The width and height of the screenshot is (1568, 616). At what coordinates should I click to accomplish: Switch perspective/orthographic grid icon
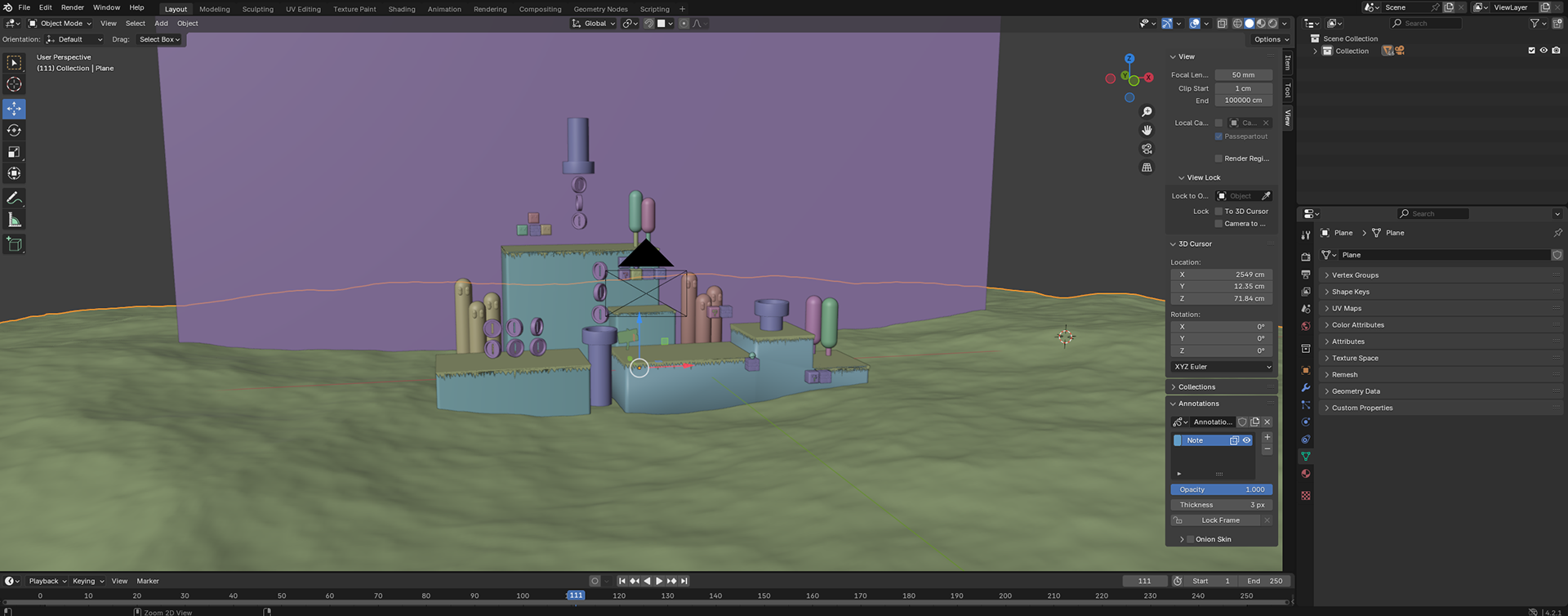pyautogui.click(x=1147, y=167)
